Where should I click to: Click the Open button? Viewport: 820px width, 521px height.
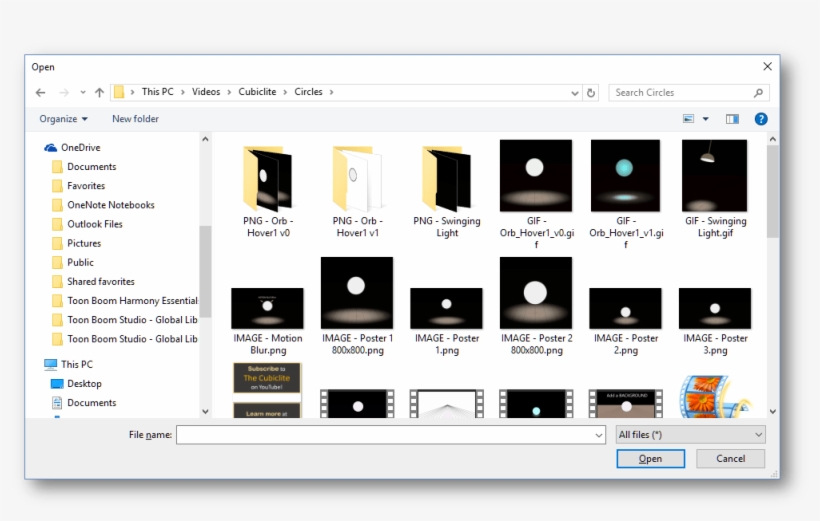click(x=650, y=459)
